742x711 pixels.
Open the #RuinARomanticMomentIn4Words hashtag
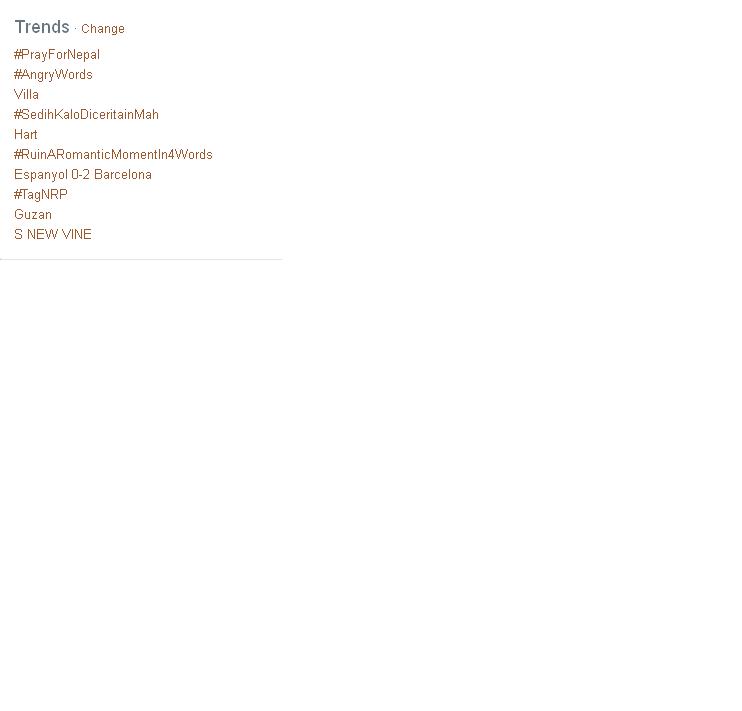113,154
